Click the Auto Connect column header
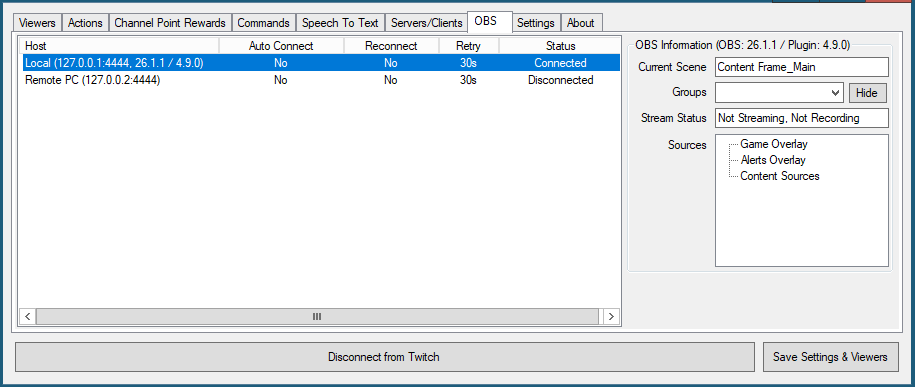This screenshot has height=387, width=915. point(281,46)
